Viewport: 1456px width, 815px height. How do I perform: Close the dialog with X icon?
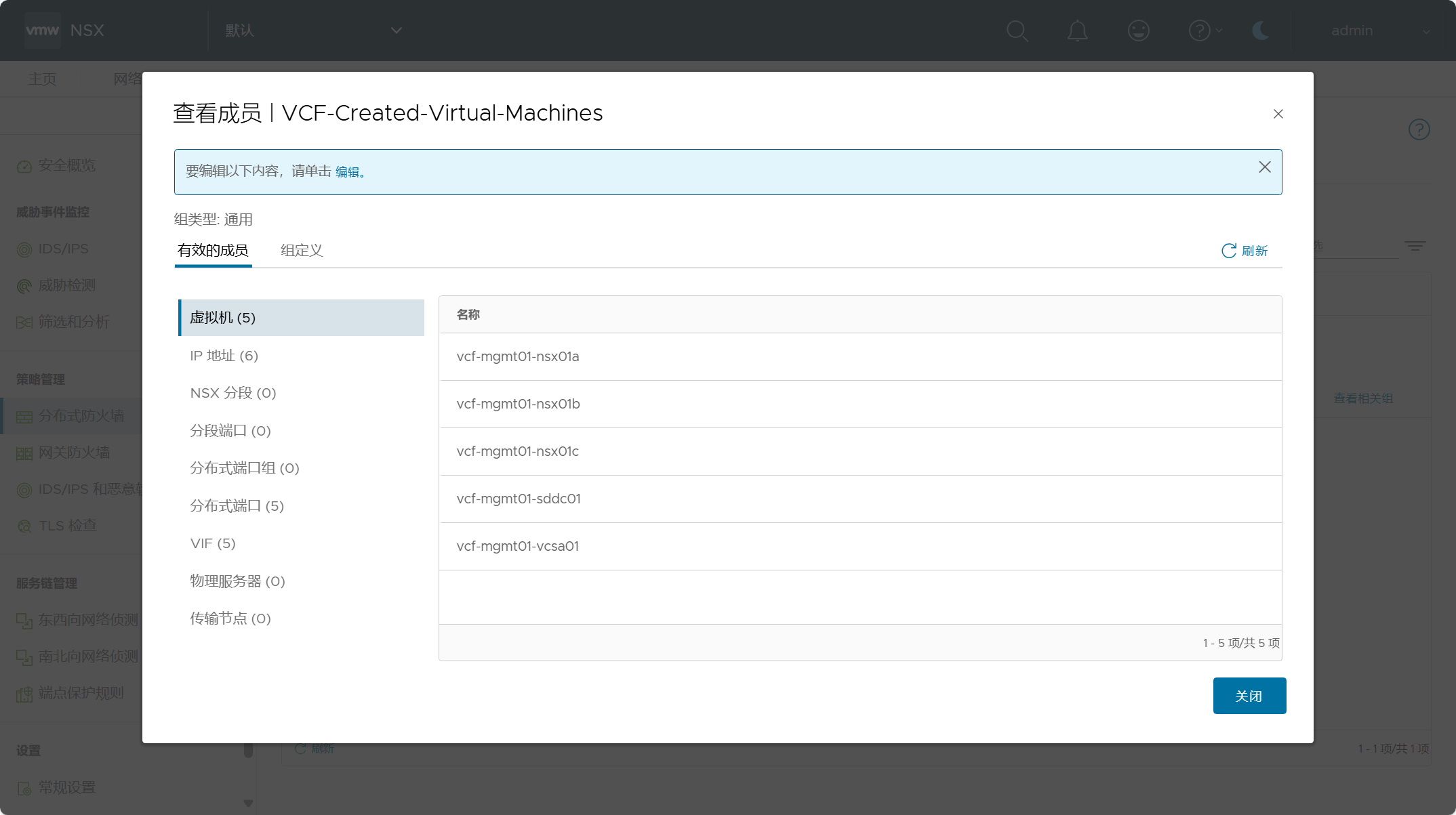1278,114
